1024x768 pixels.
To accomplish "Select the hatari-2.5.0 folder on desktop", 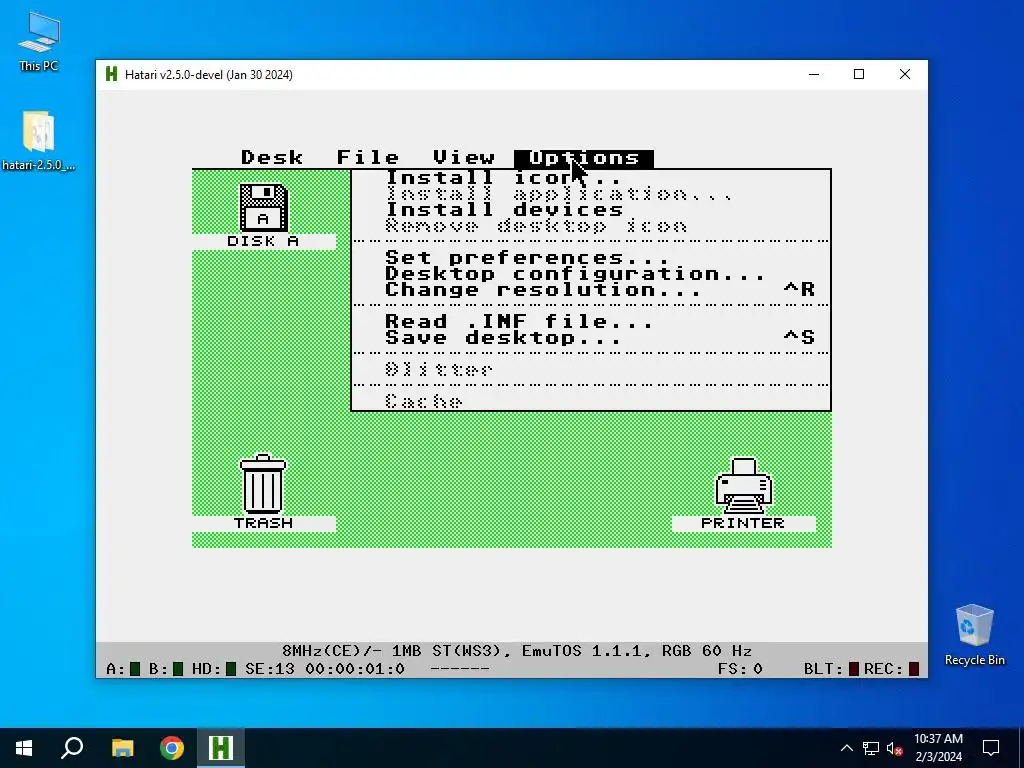I will [x=39, y=140].
